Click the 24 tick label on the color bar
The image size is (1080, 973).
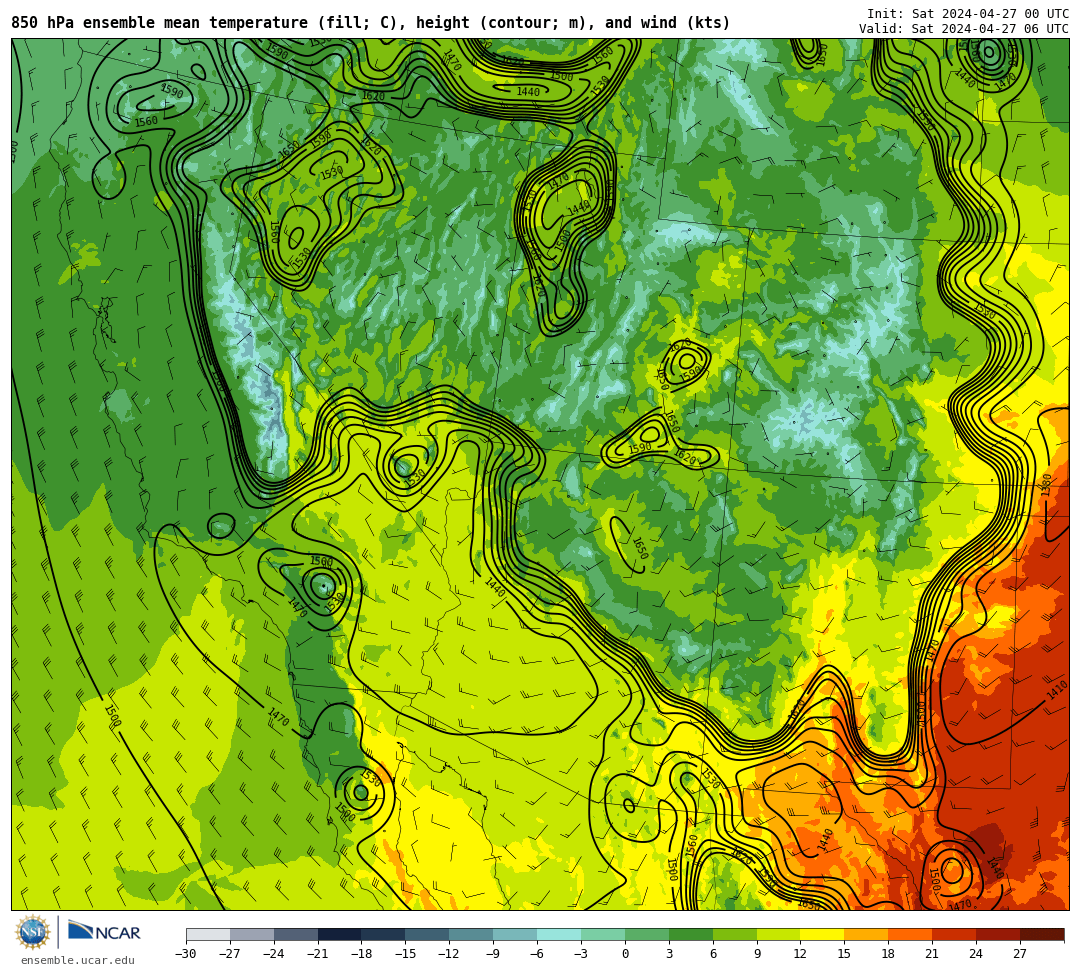[976, 954]
